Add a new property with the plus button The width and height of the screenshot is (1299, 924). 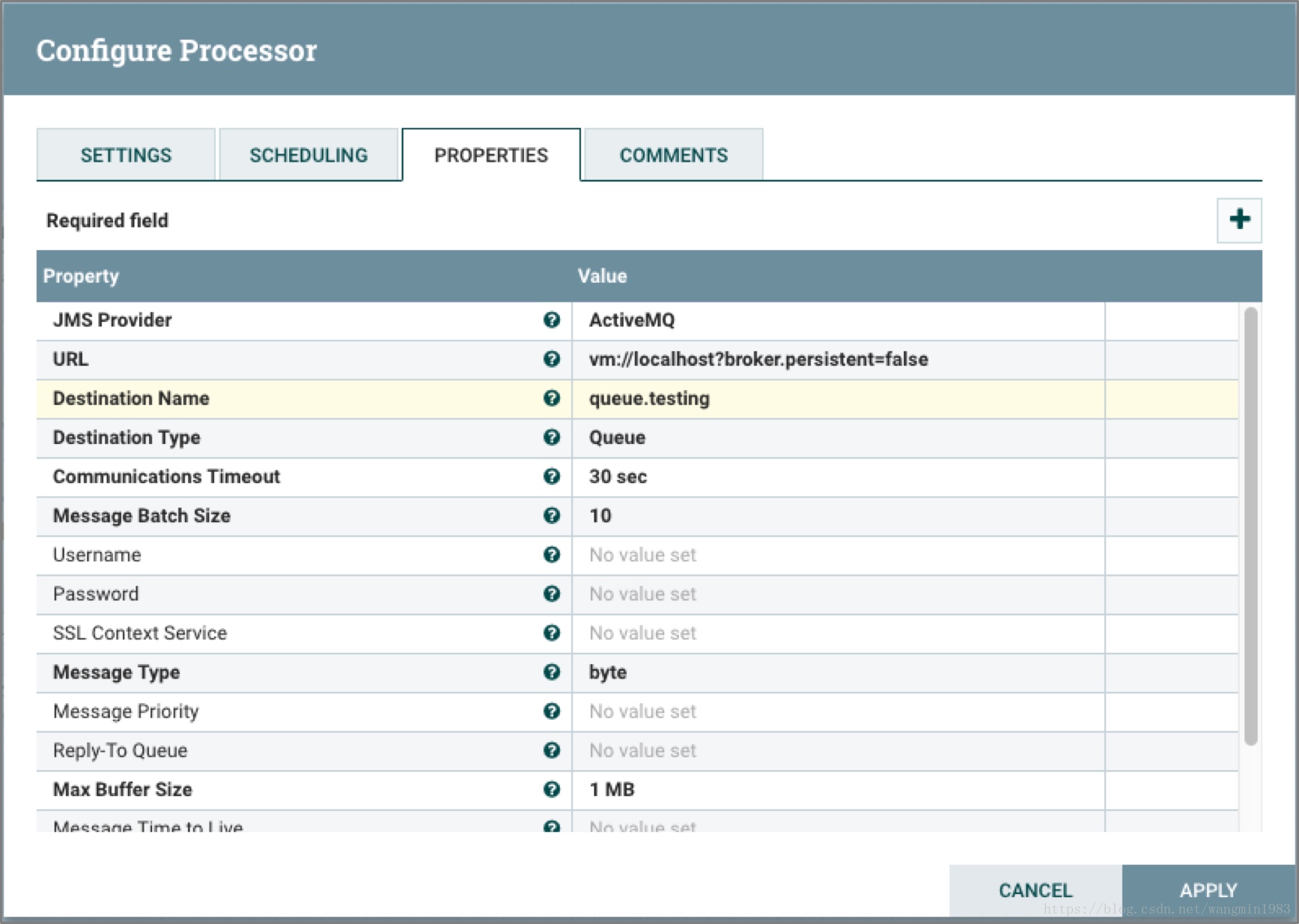[1239, 220]
